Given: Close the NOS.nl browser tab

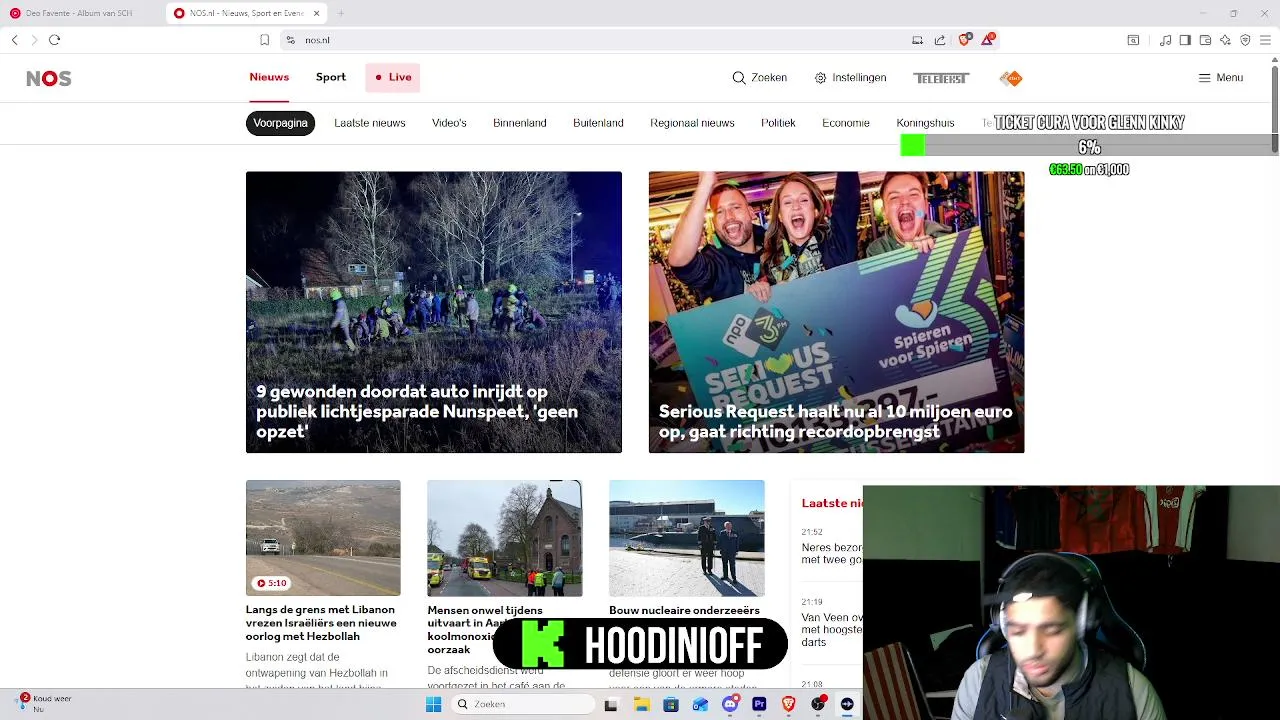Looking at the screenshot, I should [316, 13].
